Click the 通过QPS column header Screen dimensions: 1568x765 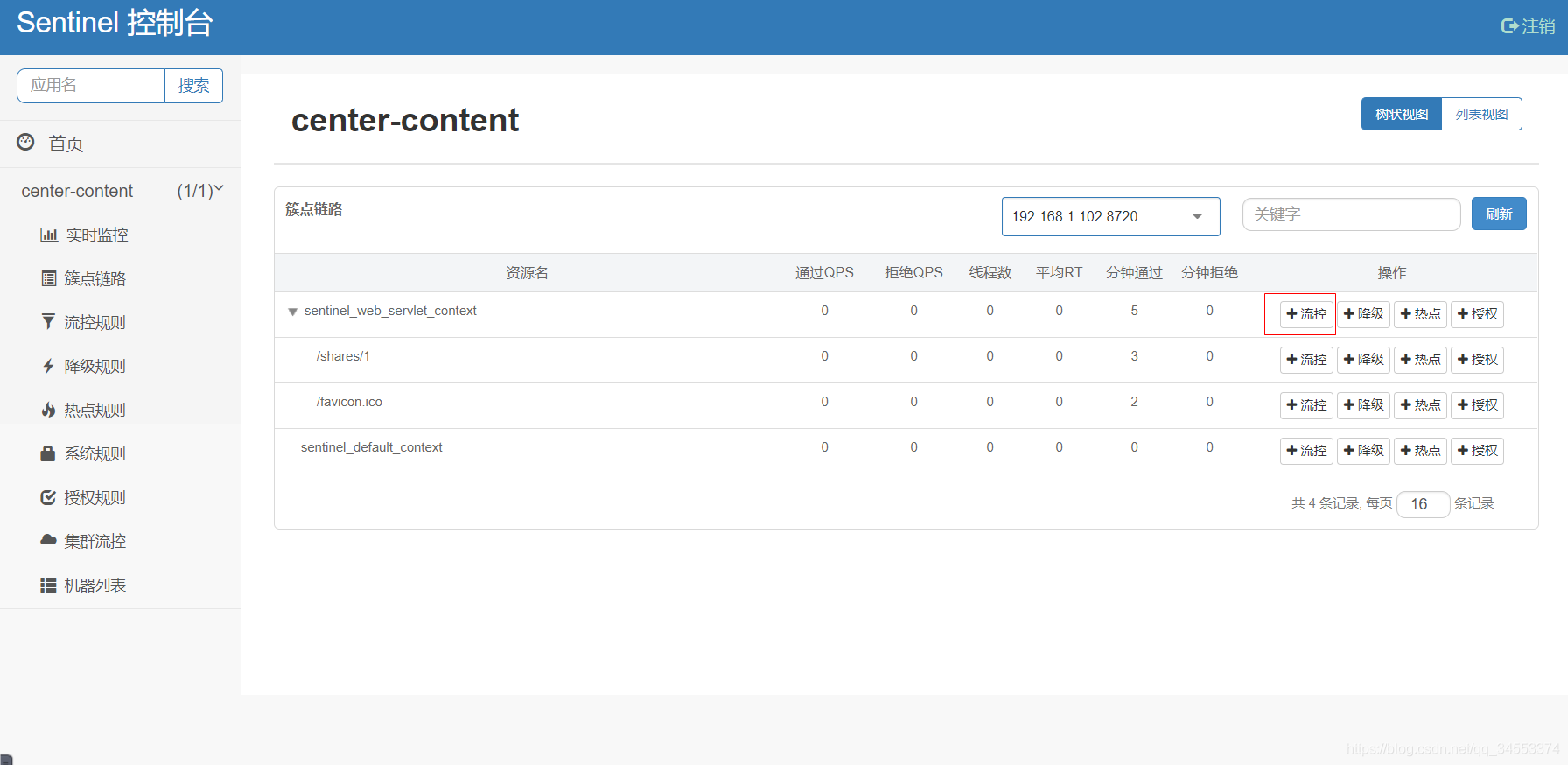[824, 273]
